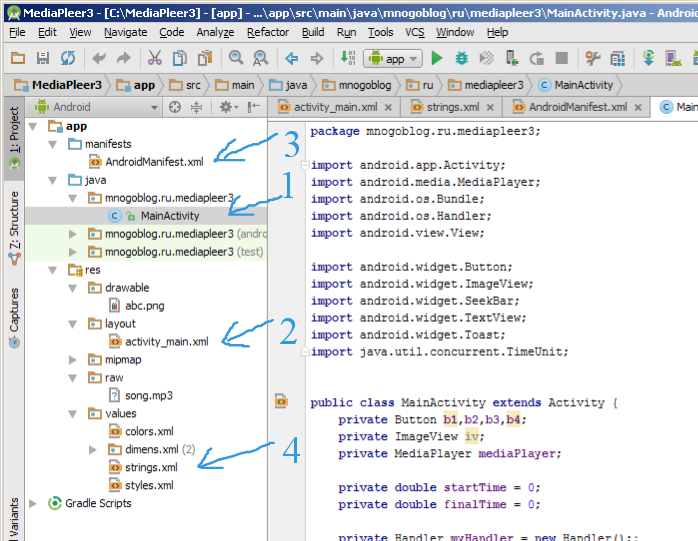Screen dimensions: 698x541
Task: Click the Make Project build icon
Action: [x=348, y=59]
